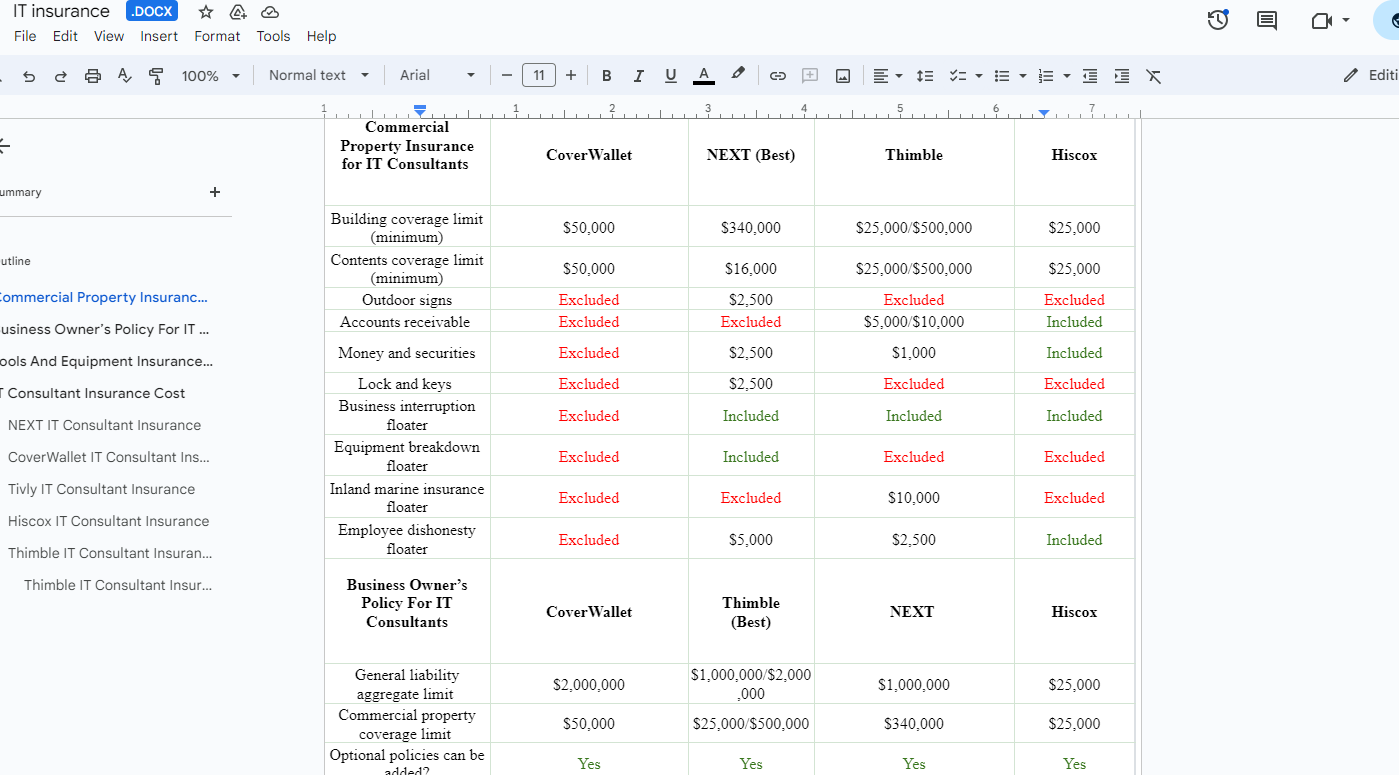This screenshot has width=1399, height=775.
Task: Toggle bold formatting
Action: tap(606, 76)
